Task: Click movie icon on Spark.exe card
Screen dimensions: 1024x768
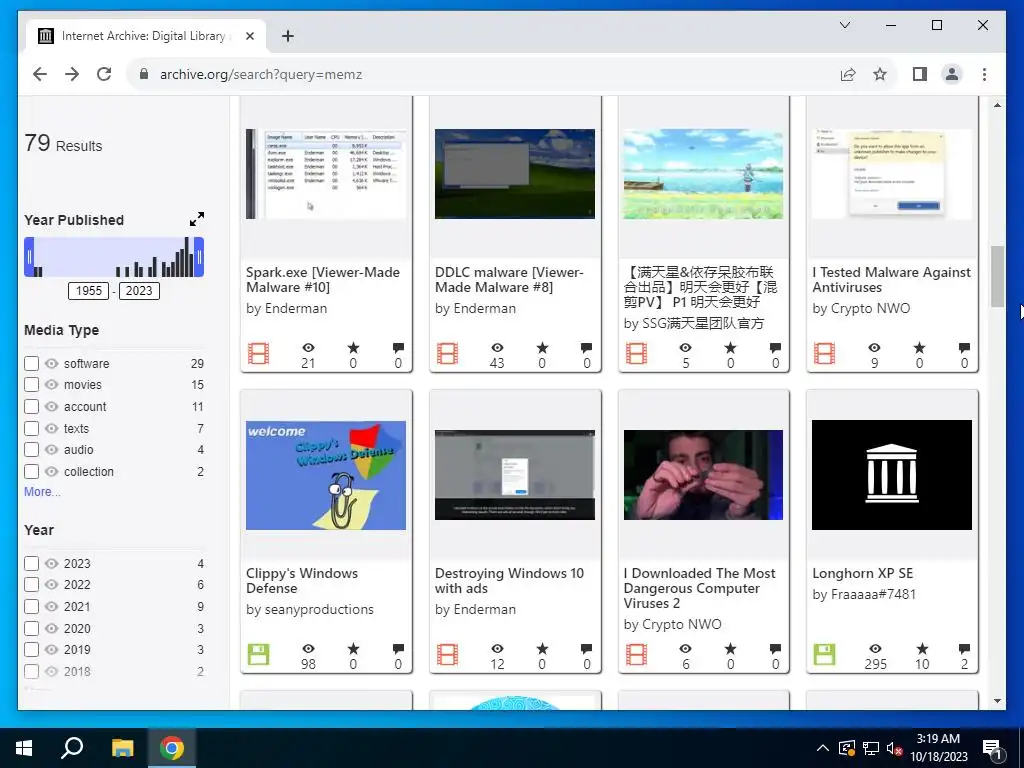Action: click(259, 354)
